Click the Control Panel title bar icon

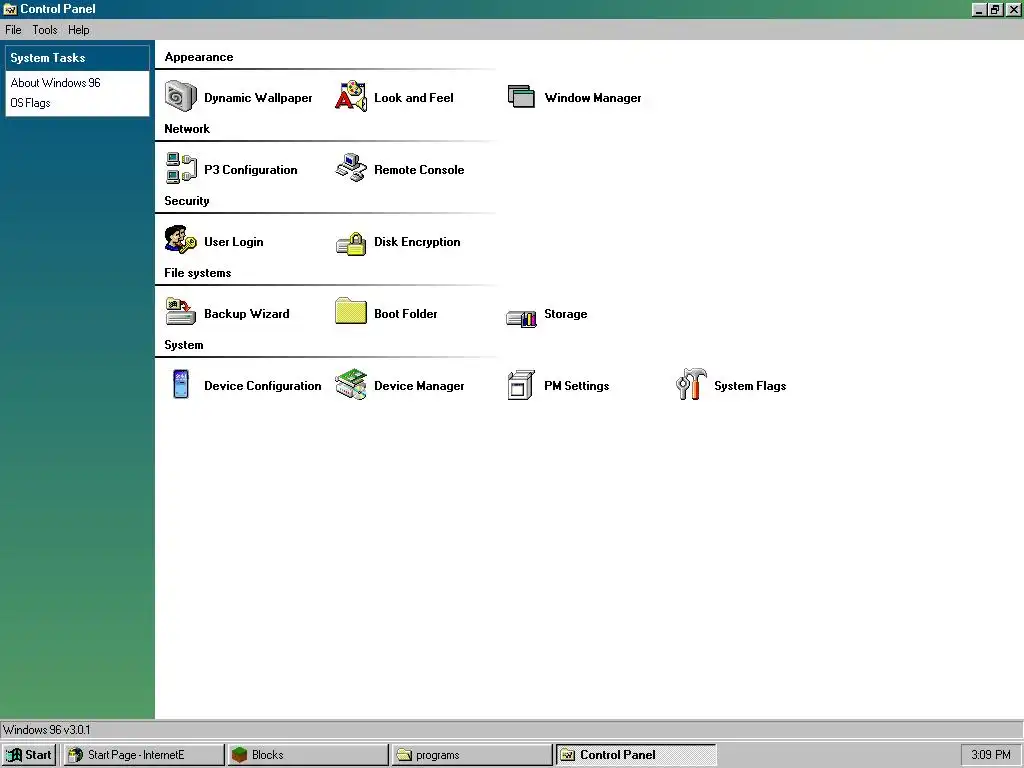click(10, 9)
